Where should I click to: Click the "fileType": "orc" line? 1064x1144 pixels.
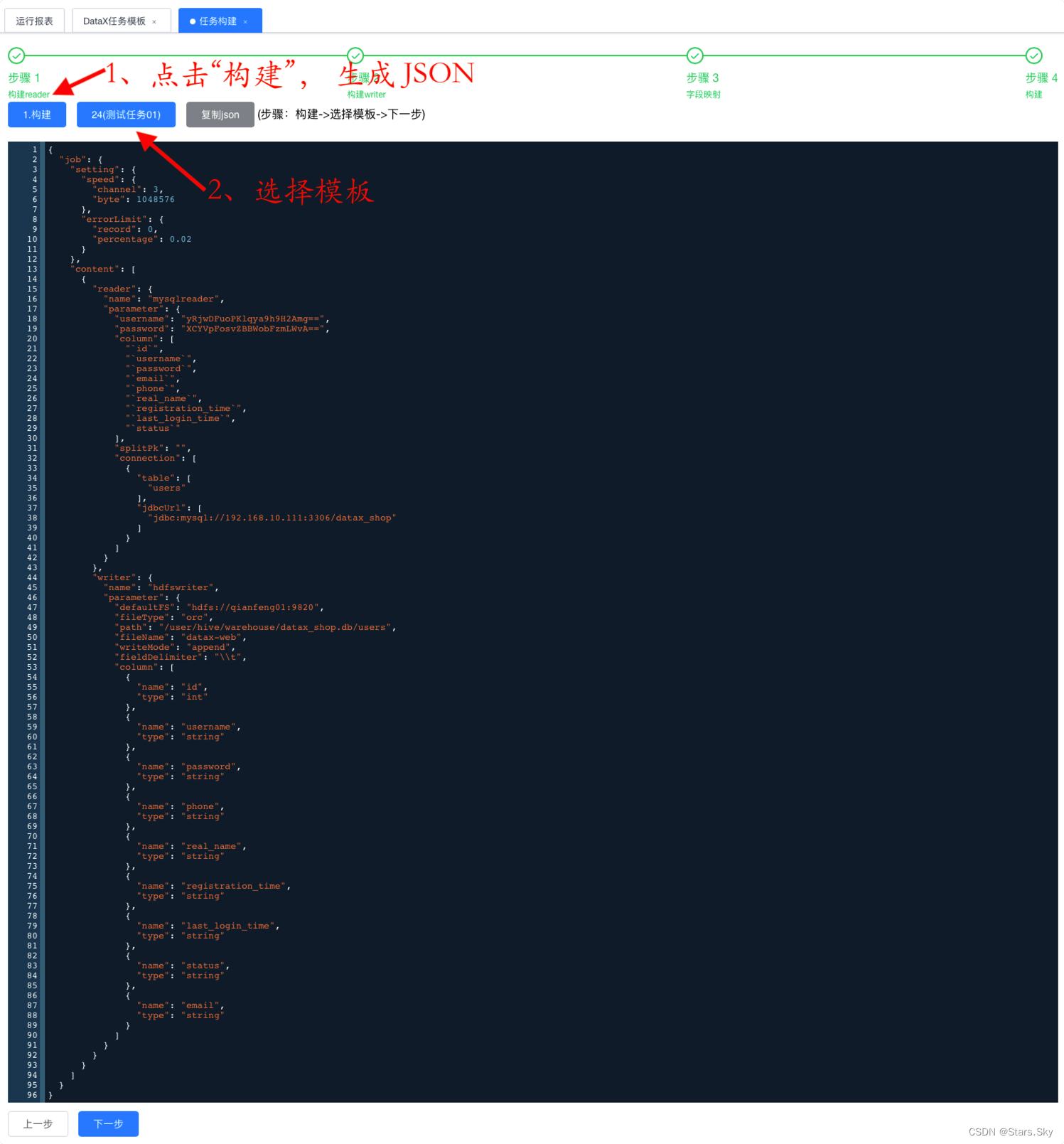pos(164,617)
